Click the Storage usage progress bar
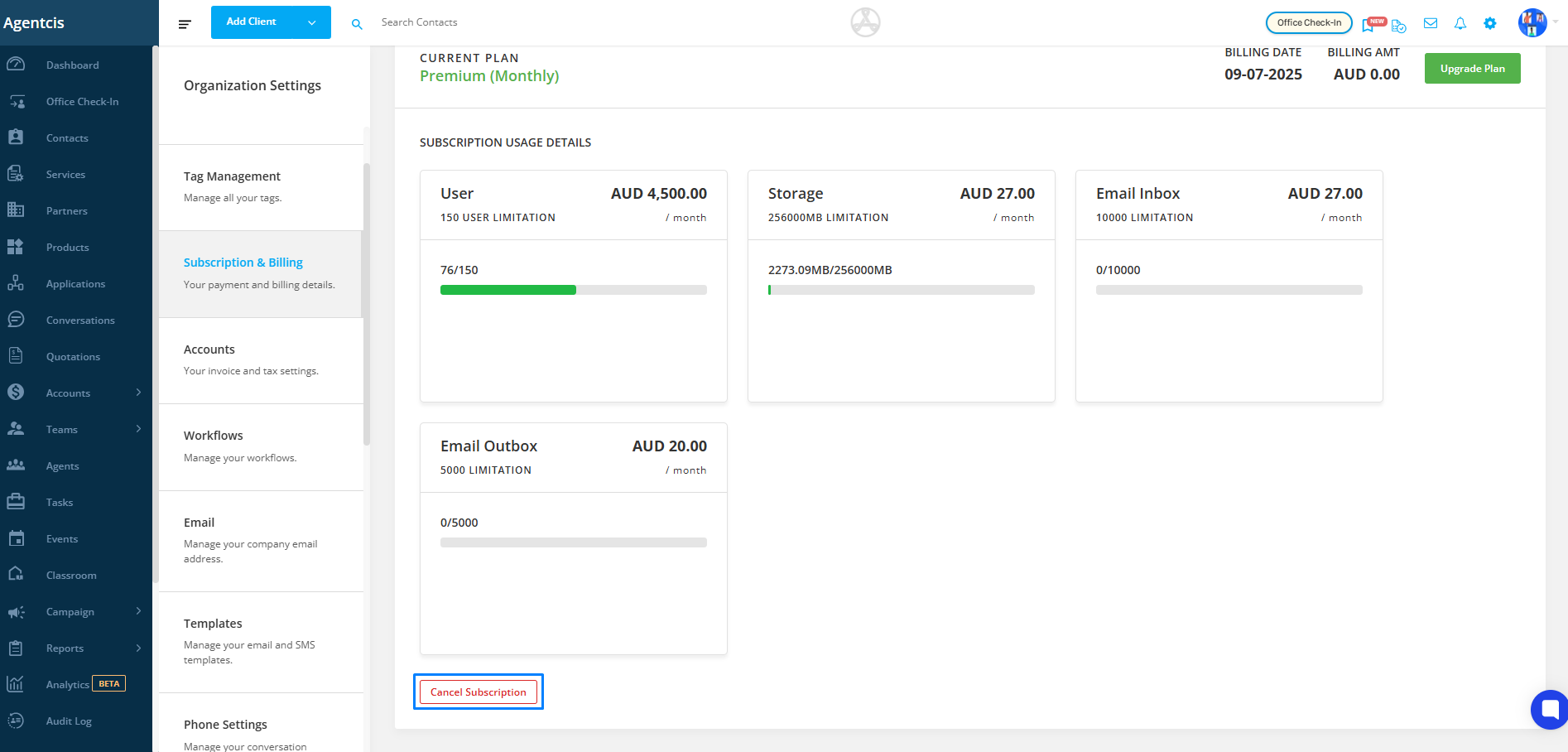 click(x=902, y=290)
